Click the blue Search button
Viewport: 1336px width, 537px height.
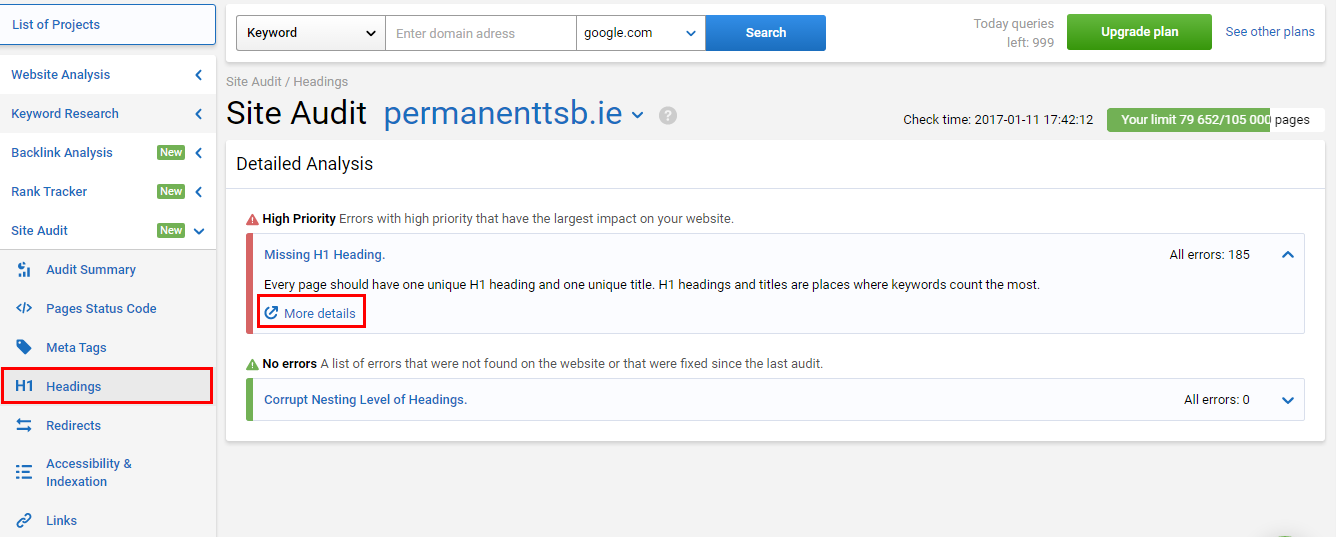tap(766, 33)
